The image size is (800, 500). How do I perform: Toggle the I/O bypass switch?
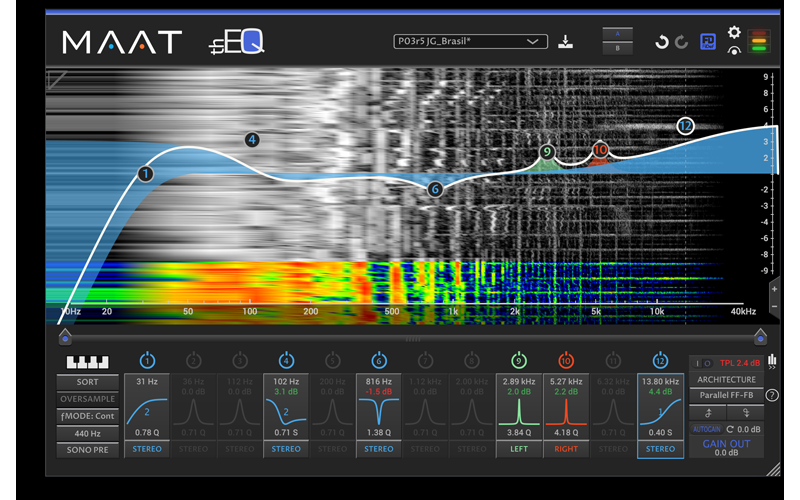pyautogui.click(x=703, y=363)
